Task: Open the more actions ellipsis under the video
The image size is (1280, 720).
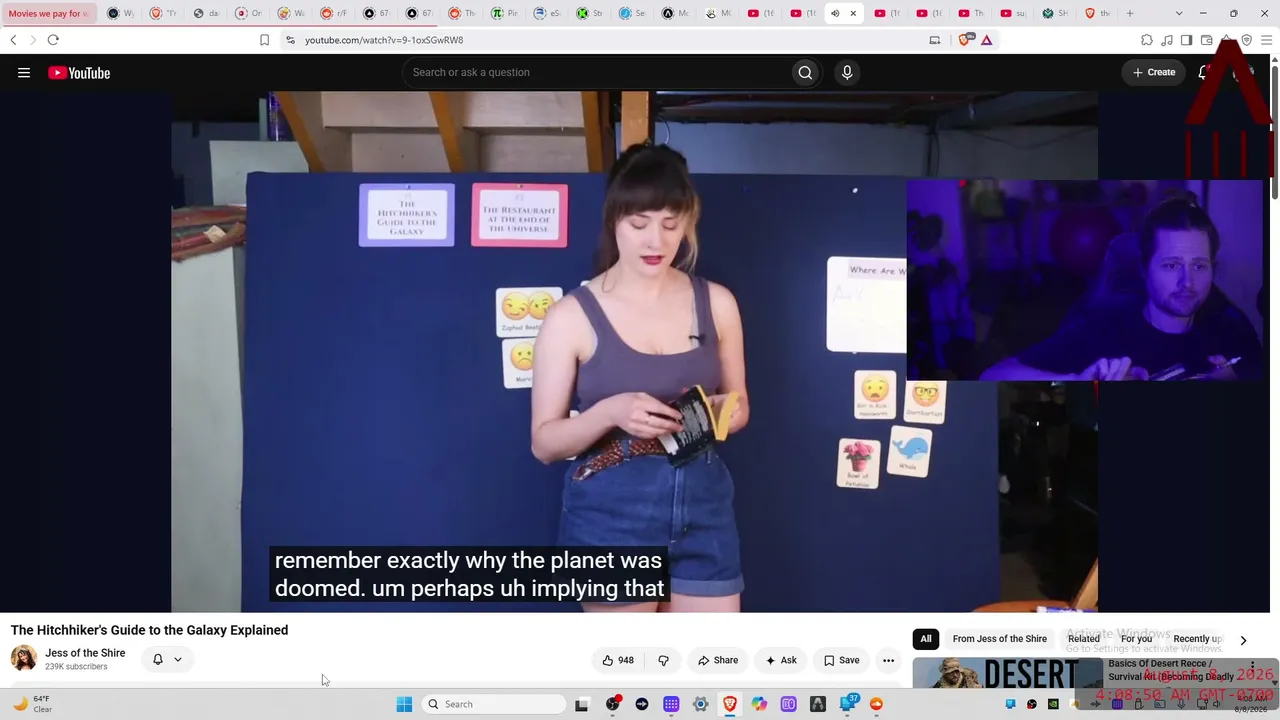Action: (888, 660)
